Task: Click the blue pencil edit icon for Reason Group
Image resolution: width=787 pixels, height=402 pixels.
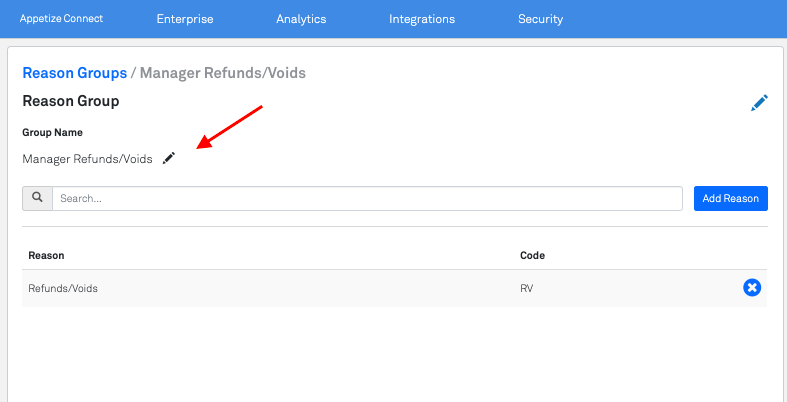Action: 759,102
